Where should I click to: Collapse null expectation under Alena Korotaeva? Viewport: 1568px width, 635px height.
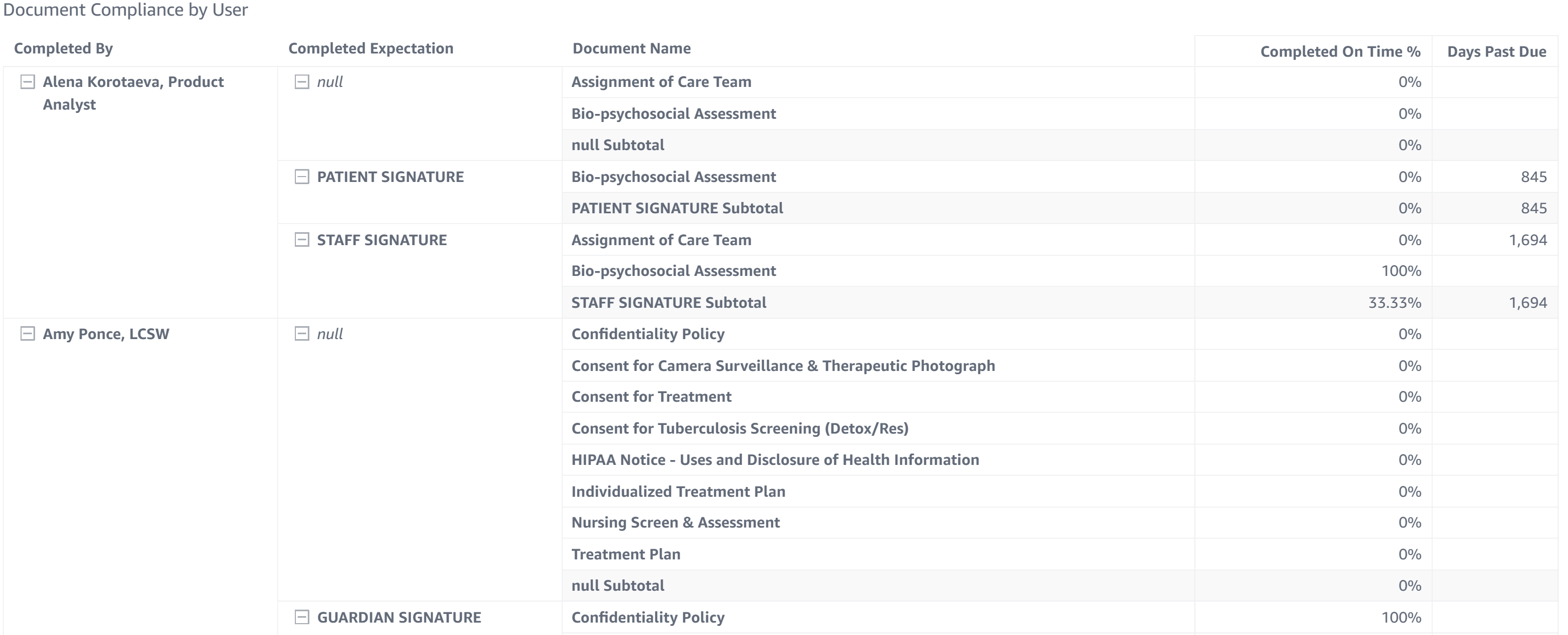click(x=302, y=82)
